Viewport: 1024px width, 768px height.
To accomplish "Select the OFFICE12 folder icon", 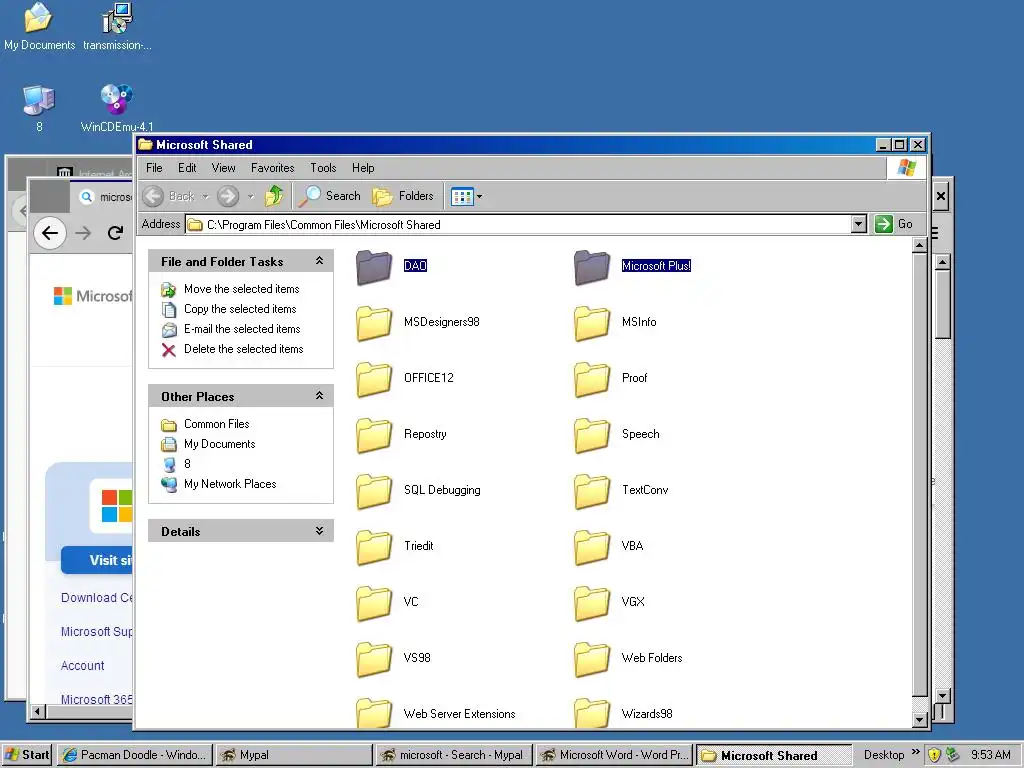I will point(374,379).
